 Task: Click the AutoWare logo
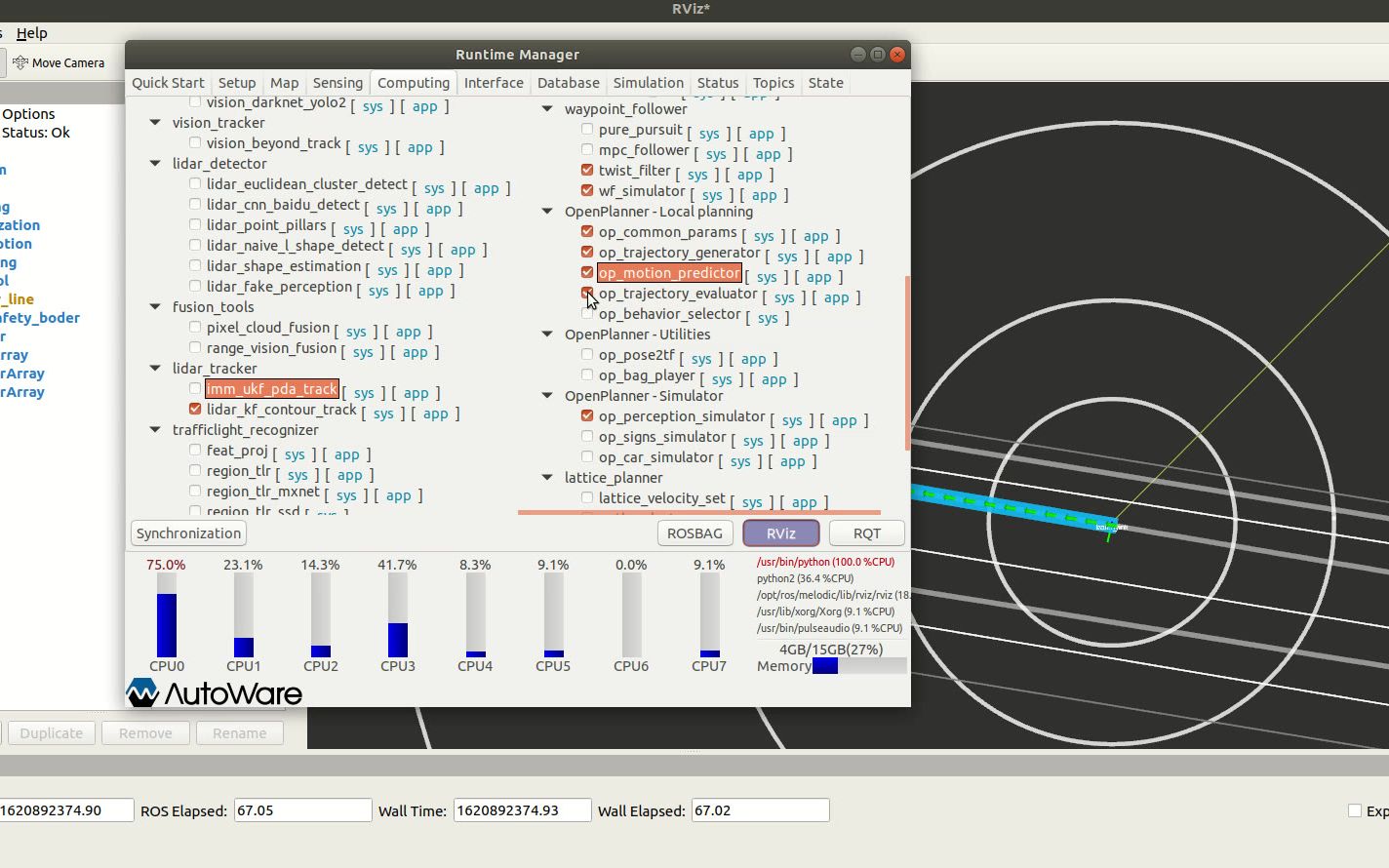tap(215, 692)
